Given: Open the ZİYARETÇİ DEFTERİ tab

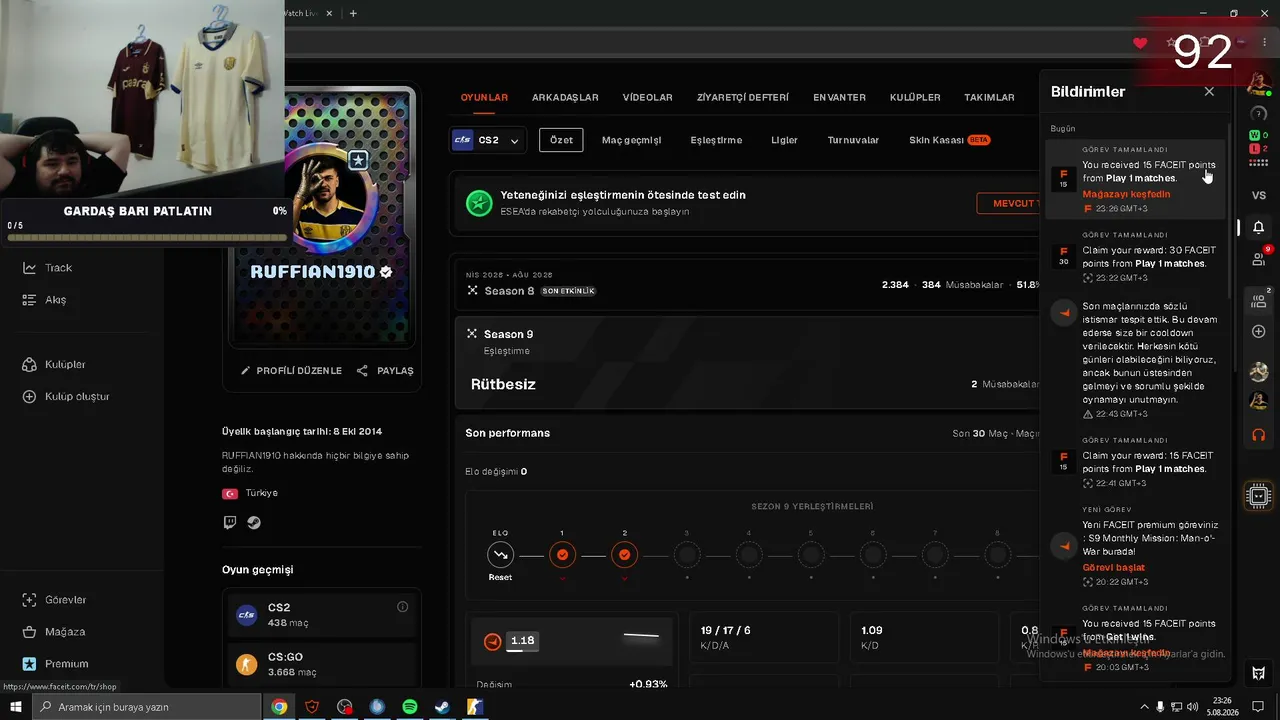Looking at the screenshot, I should pos(743,98).
